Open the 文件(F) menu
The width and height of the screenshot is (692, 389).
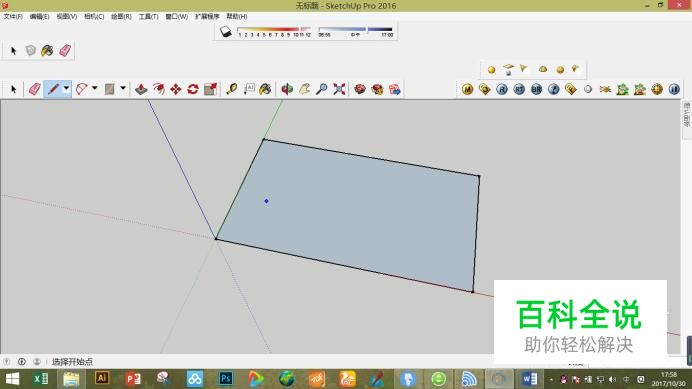point(13,16)
